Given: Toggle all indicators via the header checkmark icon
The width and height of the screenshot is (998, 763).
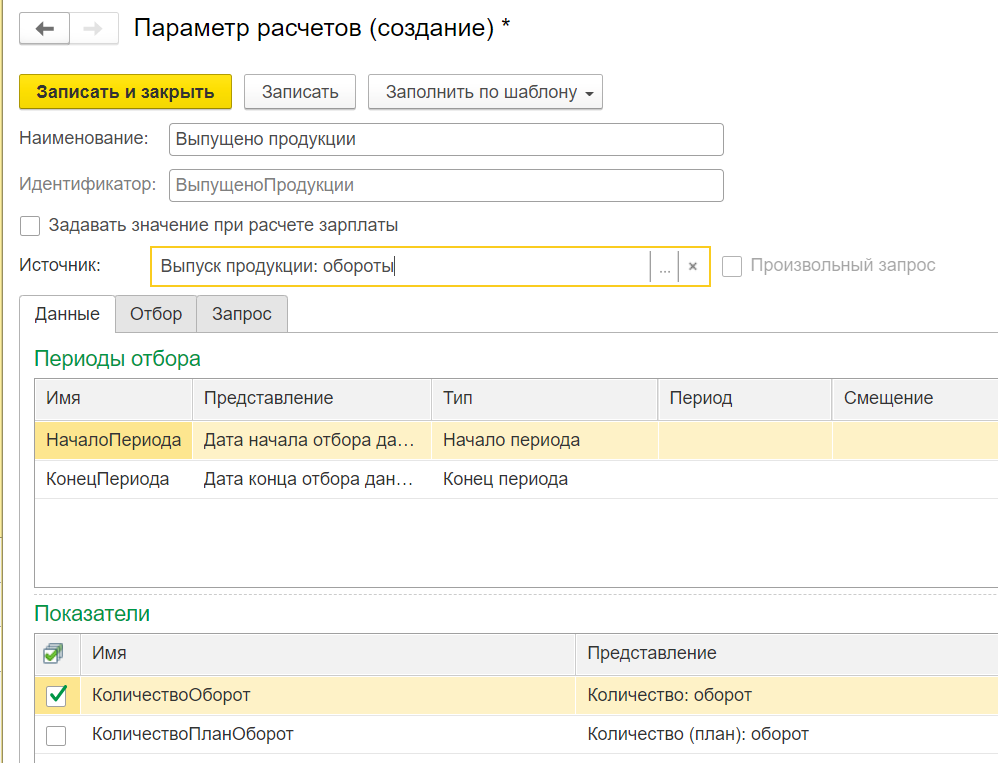Looking at the screenshot, I should click(x=53, y=654).
